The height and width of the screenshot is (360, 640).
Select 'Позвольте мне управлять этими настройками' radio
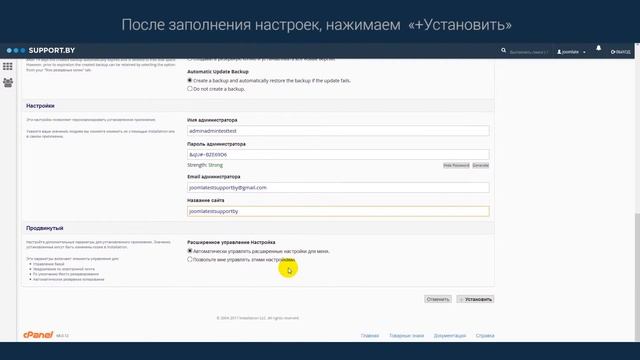point(190,259)
